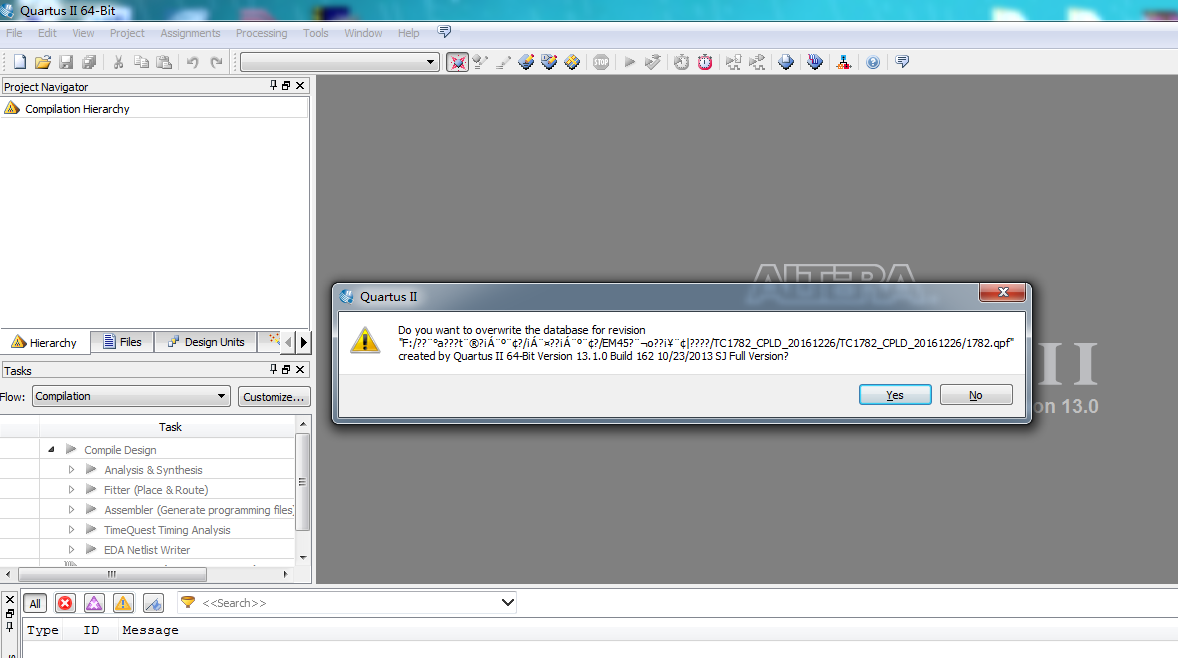Close the Quartus II overwrite dialog
The image size is (1178, 658).
click(1002, 292)
